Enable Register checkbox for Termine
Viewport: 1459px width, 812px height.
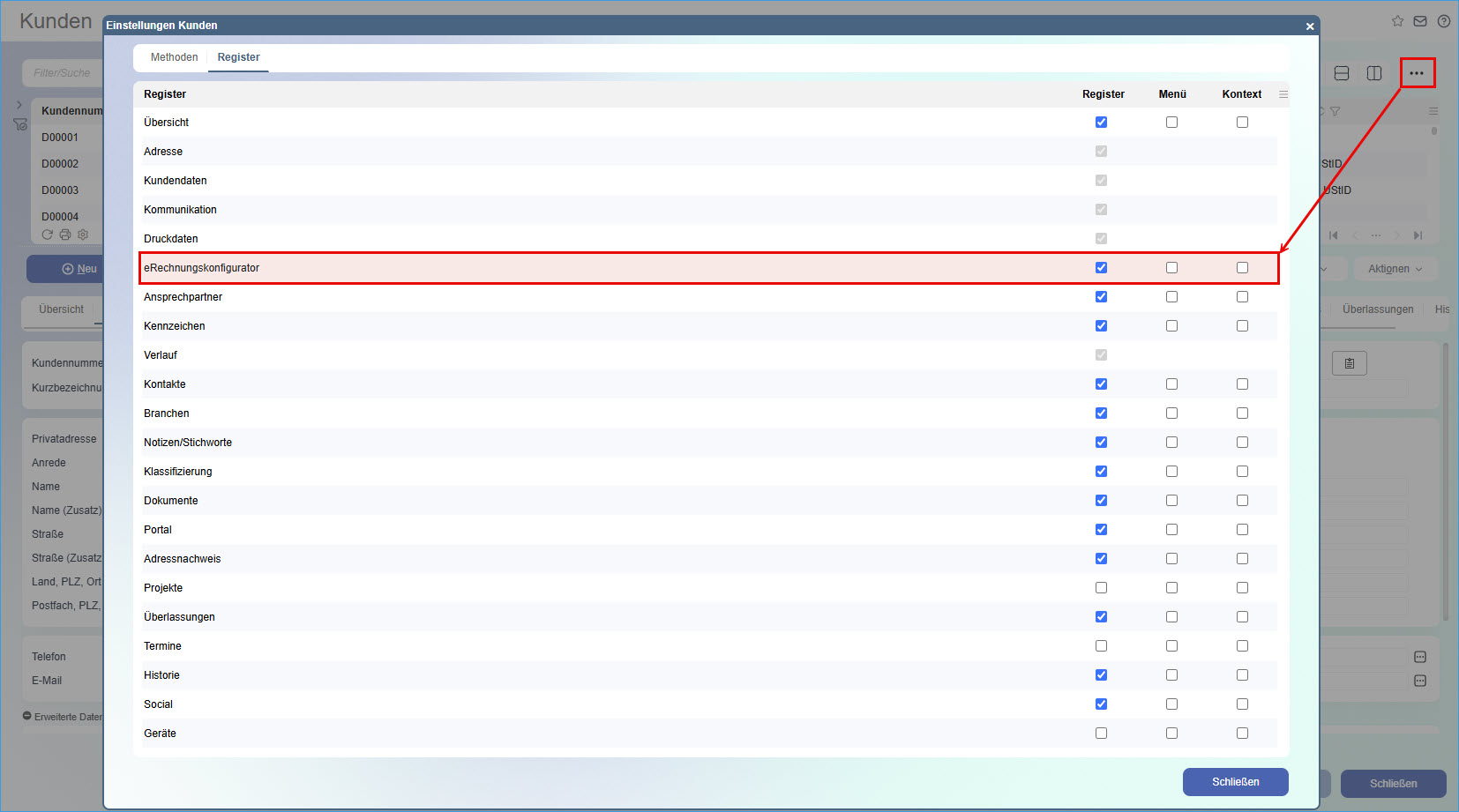click(1101, 646)
